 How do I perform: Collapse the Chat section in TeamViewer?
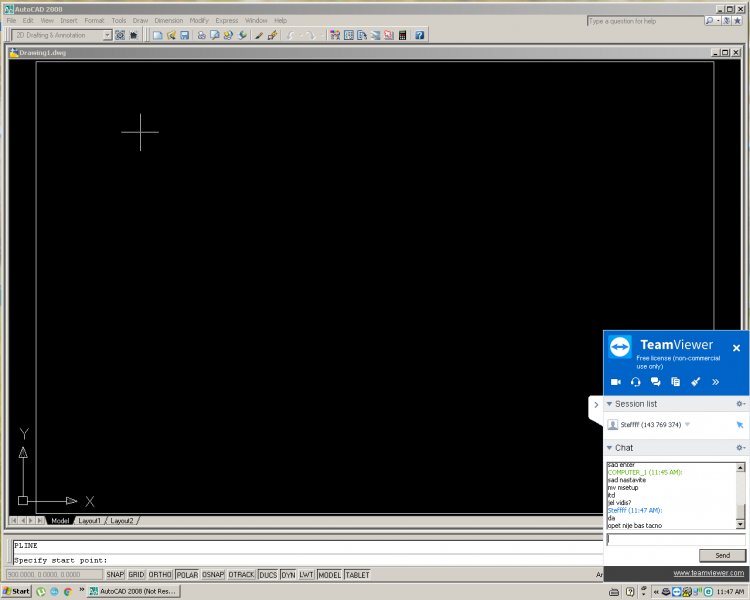tap(610, 448)
